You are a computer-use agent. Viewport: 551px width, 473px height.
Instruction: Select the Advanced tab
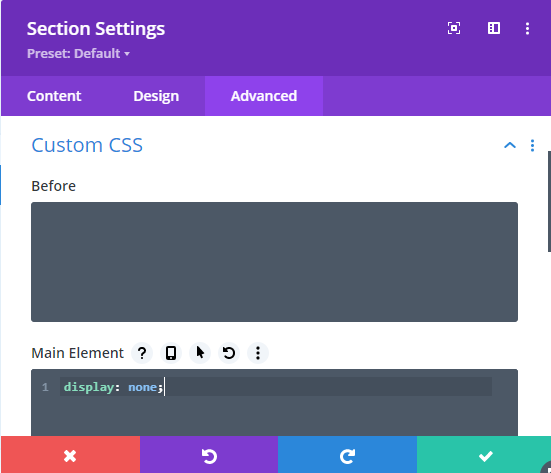click(x=264, y=96)
